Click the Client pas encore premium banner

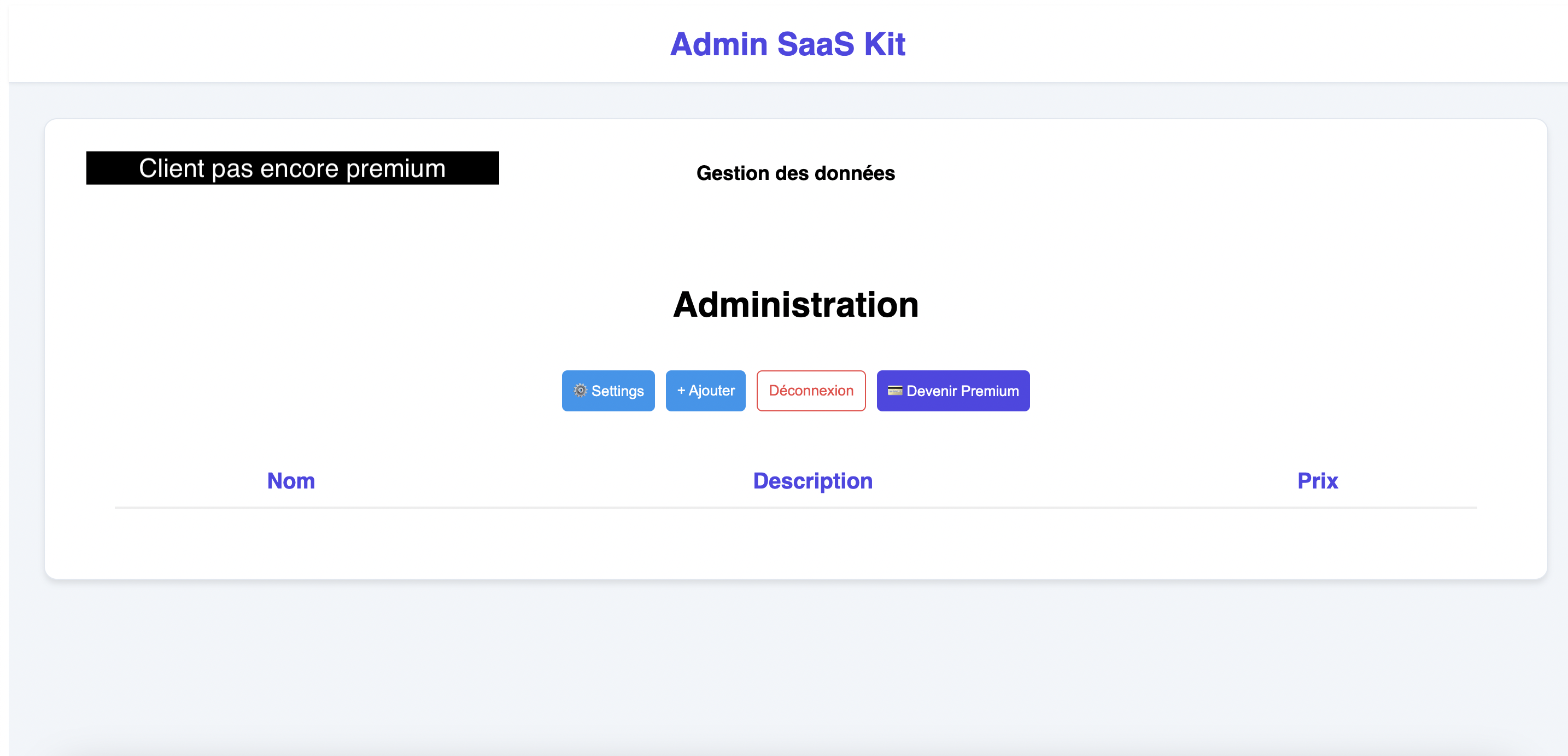[292, 168]
